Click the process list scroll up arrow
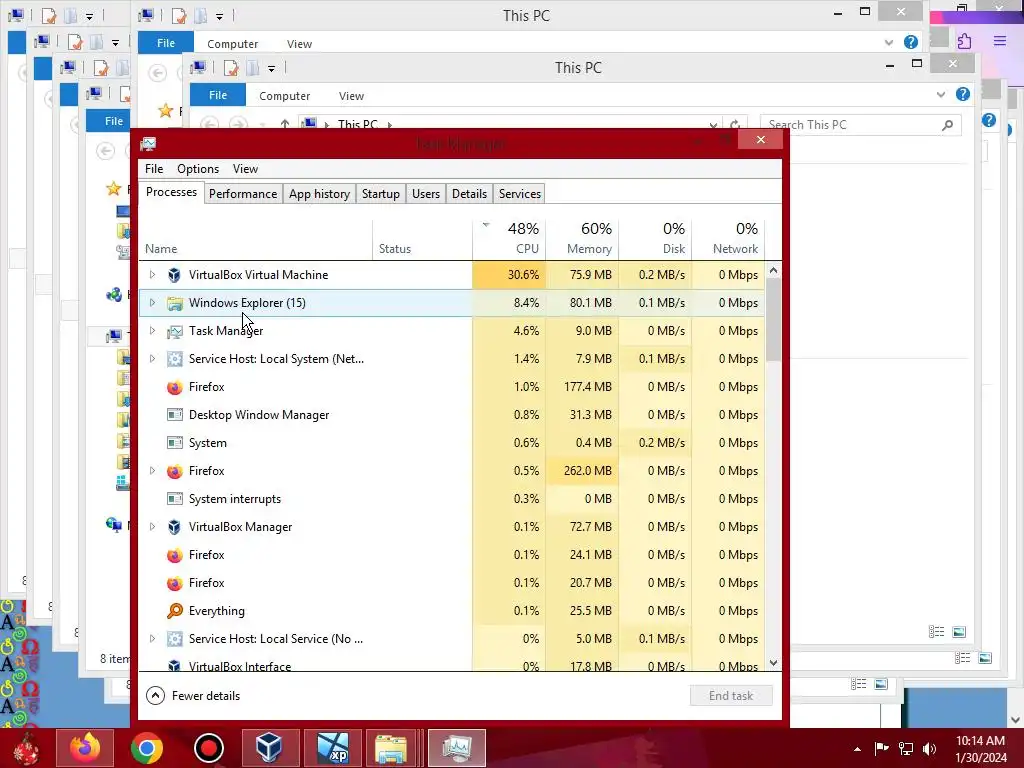This screenshot has width=1024, height=768. 774,270
